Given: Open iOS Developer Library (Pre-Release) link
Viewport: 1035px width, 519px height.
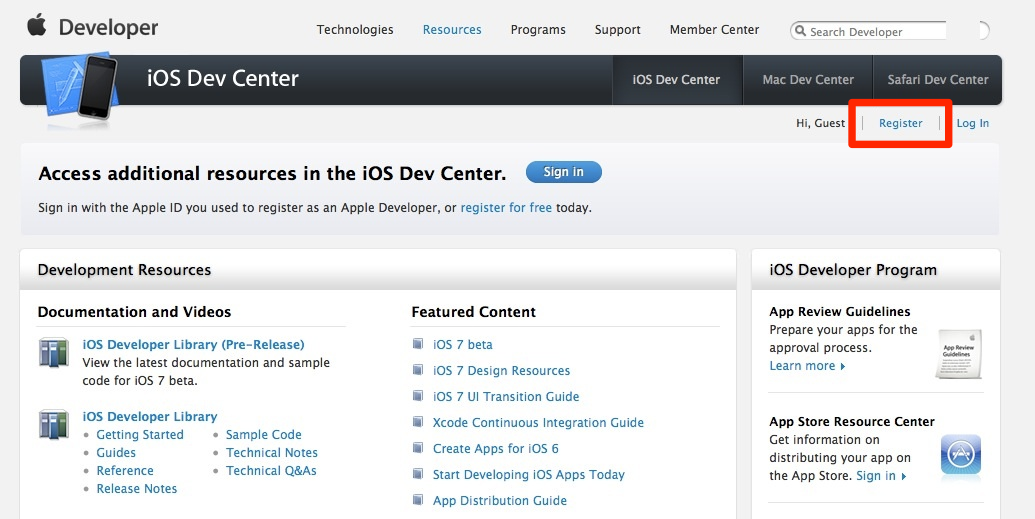Looking at the screenshot, I should [x=193, y=344].
